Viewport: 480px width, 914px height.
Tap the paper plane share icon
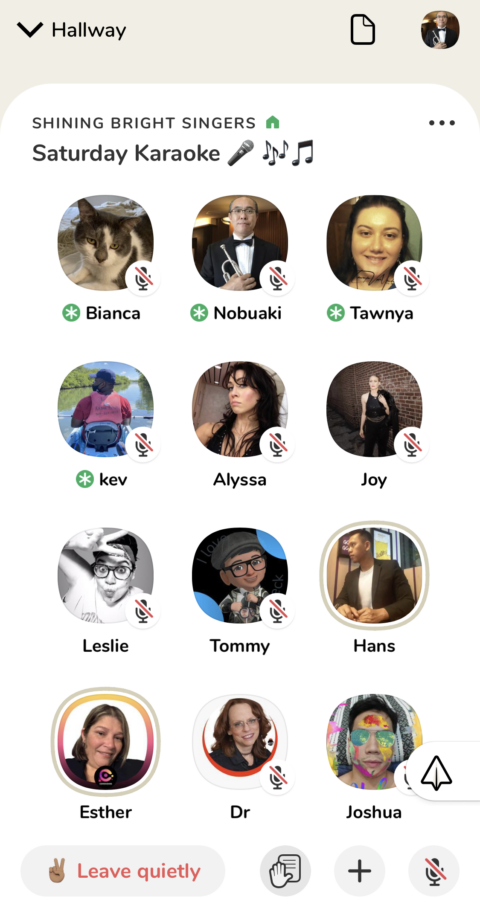(435, 772)
